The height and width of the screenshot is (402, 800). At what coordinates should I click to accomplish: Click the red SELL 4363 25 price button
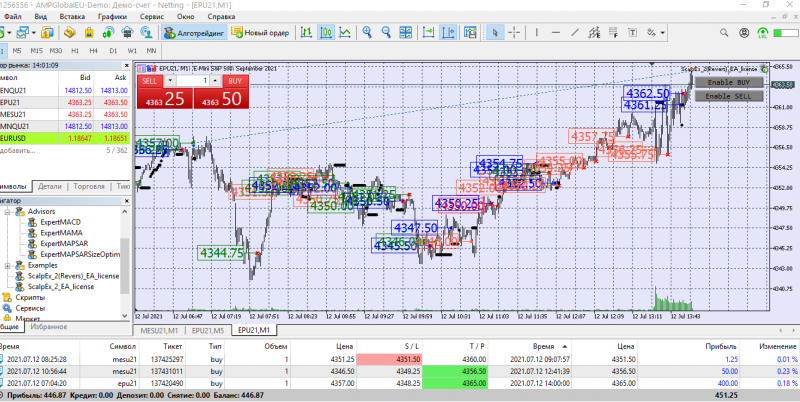coord(165,98)
